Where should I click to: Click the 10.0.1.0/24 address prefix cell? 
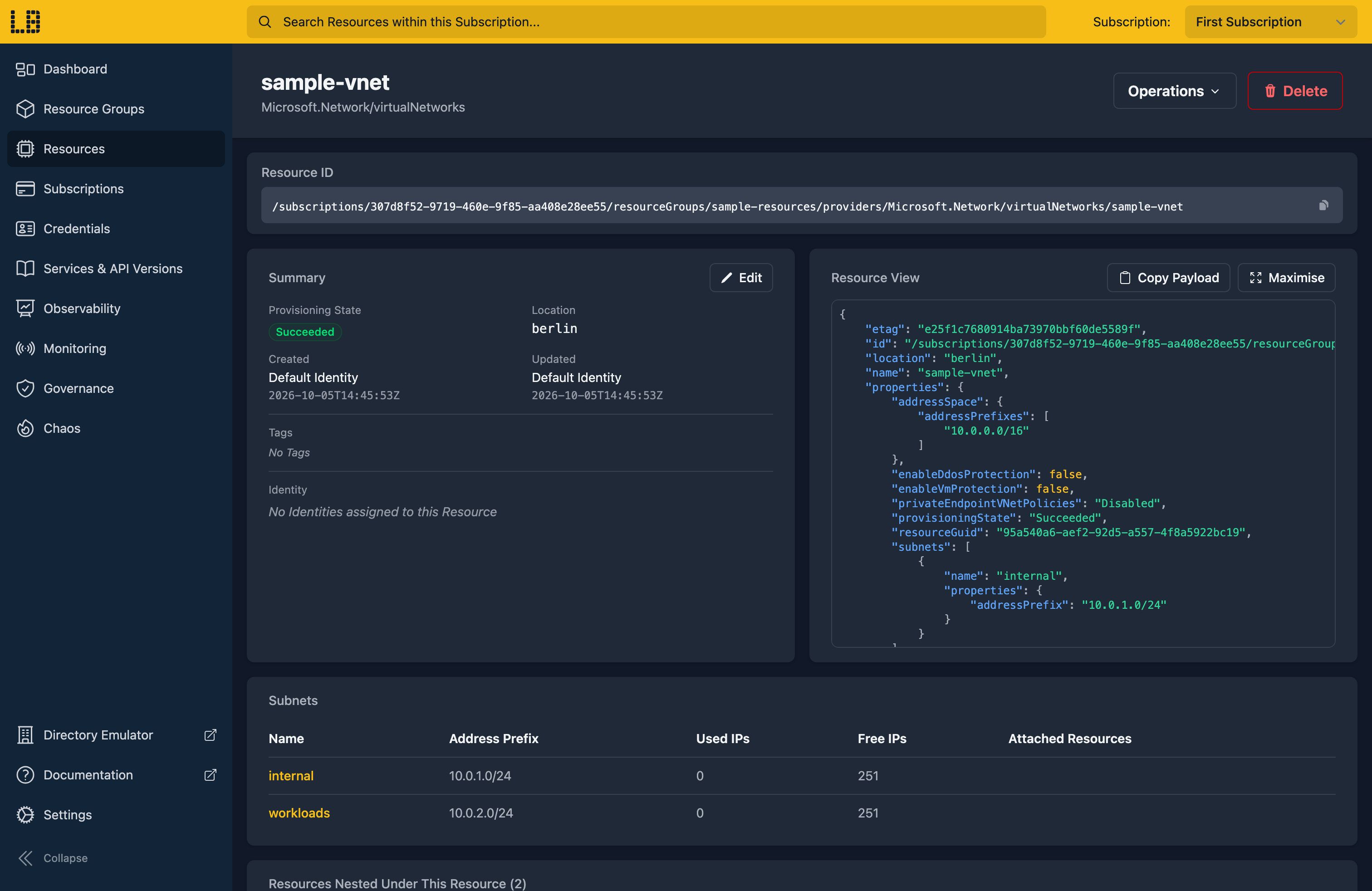point(480,776)
